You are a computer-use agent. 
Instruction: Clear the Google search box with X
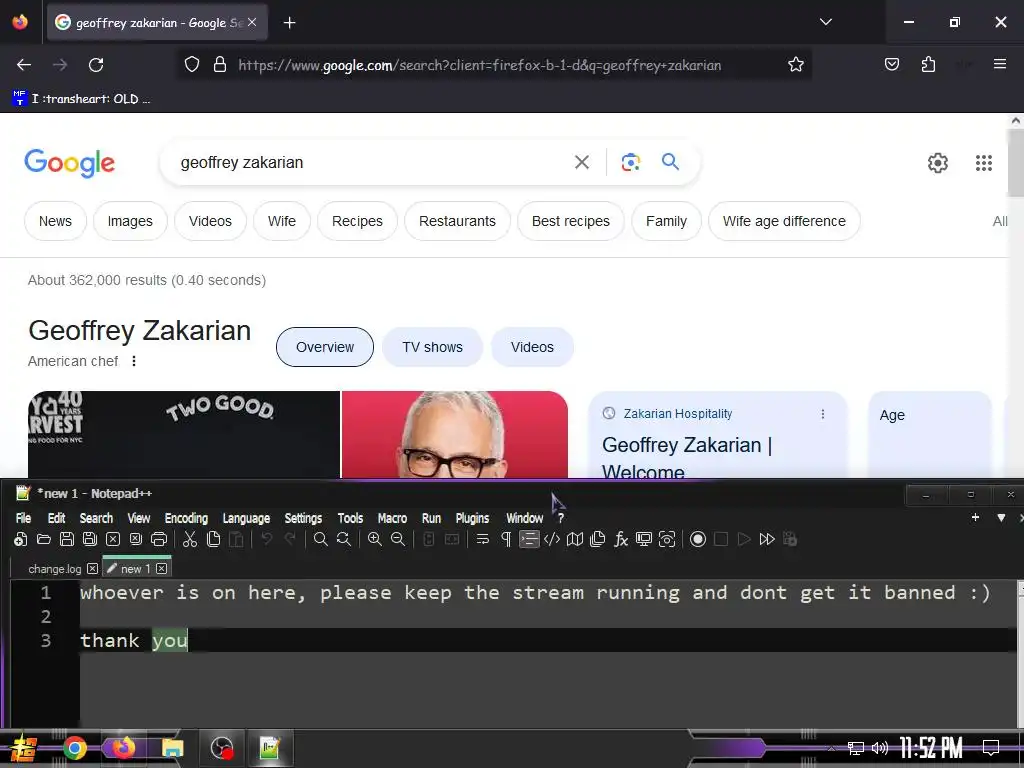(x=582, y=162)
